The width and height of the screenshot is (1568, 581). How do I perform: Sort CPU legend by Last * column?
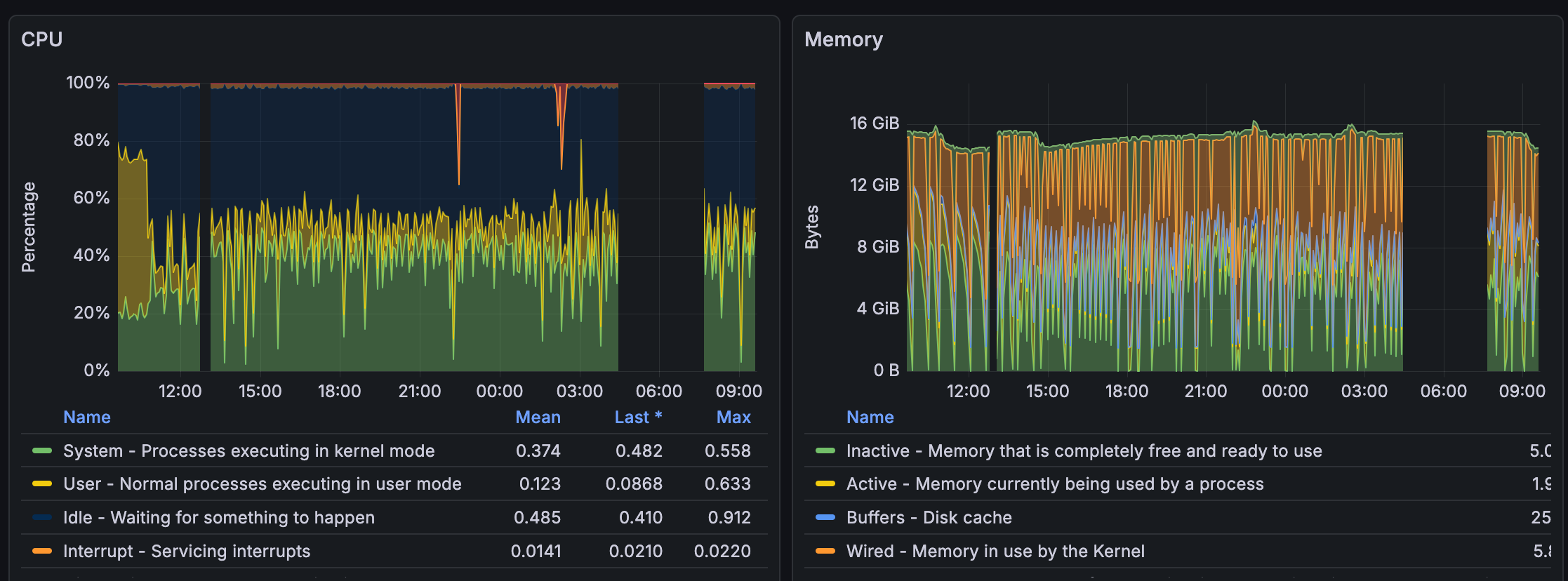pos(637,417)
